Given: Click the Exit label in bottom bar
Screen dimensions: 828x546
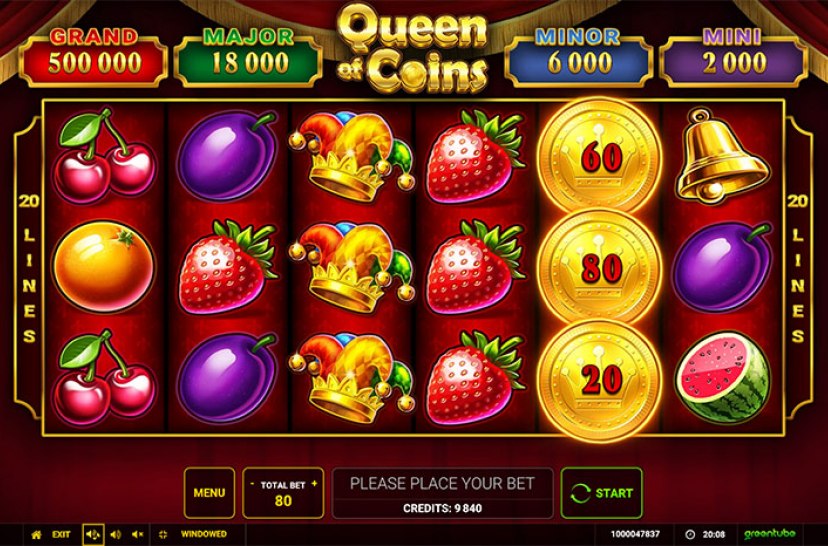Looking at the screenshot, I should [61, 534].
